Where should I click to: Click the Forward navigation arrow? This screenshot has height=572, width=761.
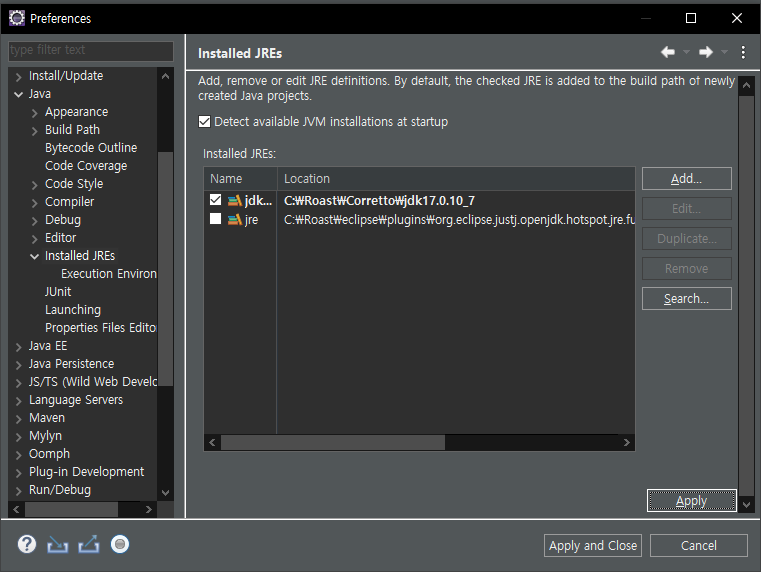pyautogui.click(x=706, y=52)
